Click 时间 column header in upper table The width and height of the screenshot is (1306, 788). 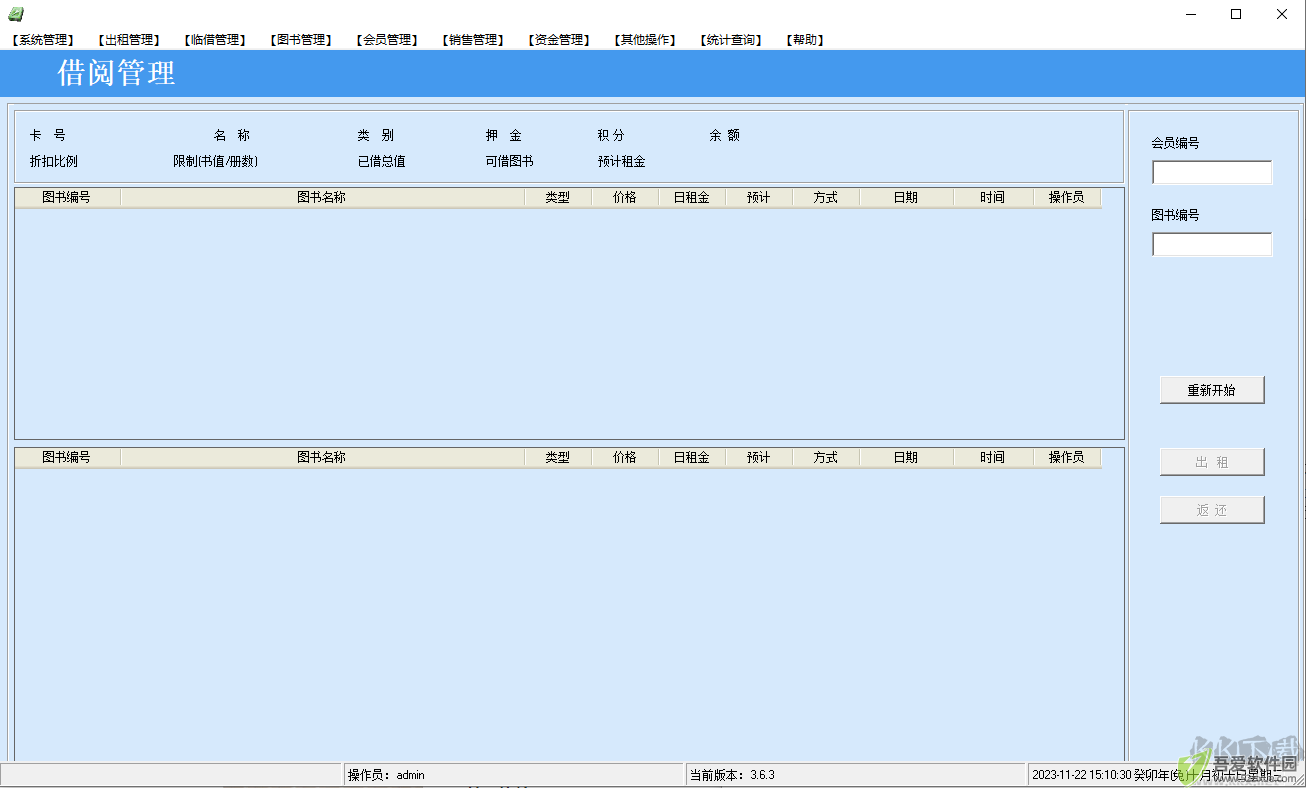pos(993,198)
